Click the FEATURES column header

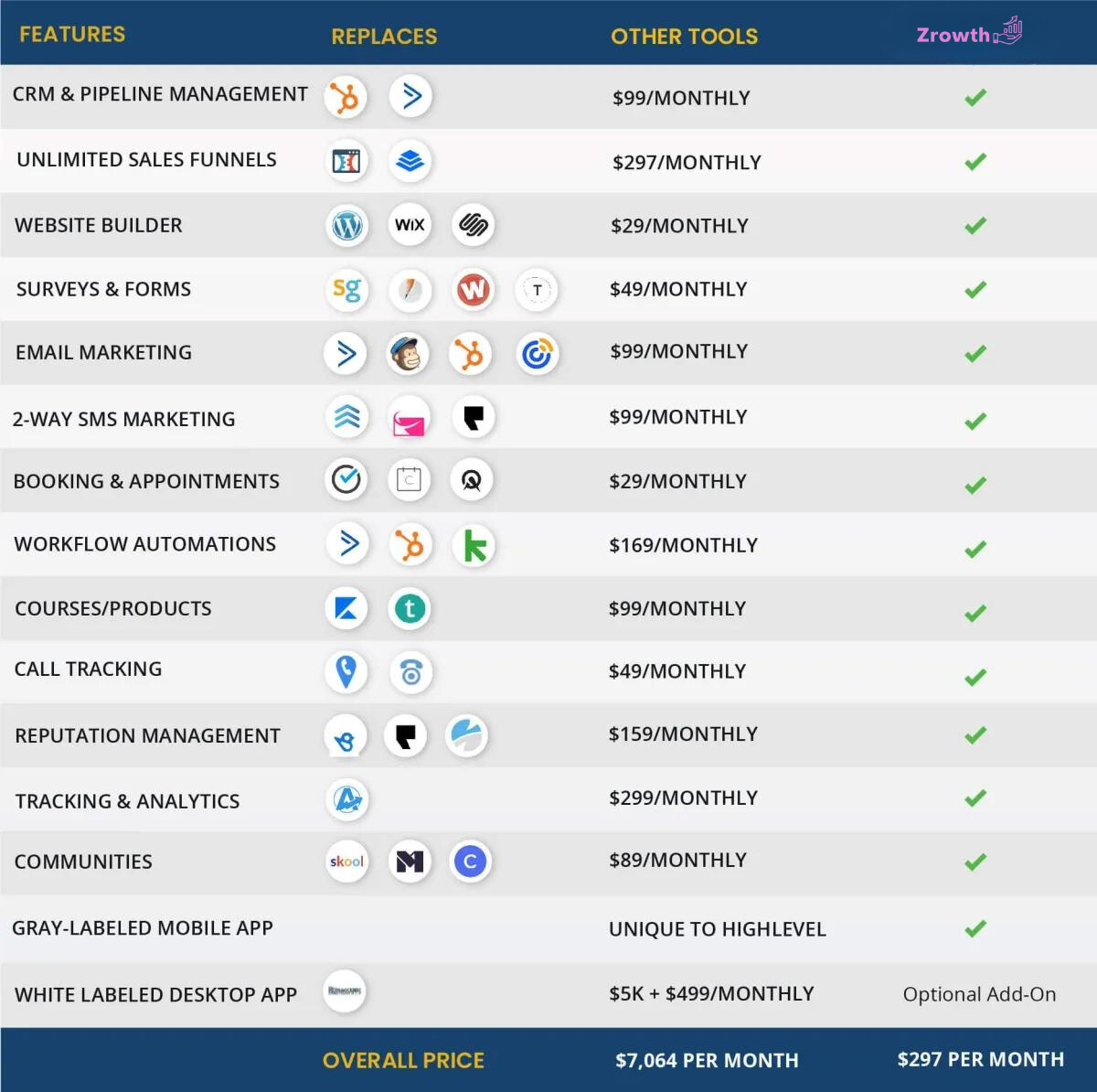[x=72, y=35]
